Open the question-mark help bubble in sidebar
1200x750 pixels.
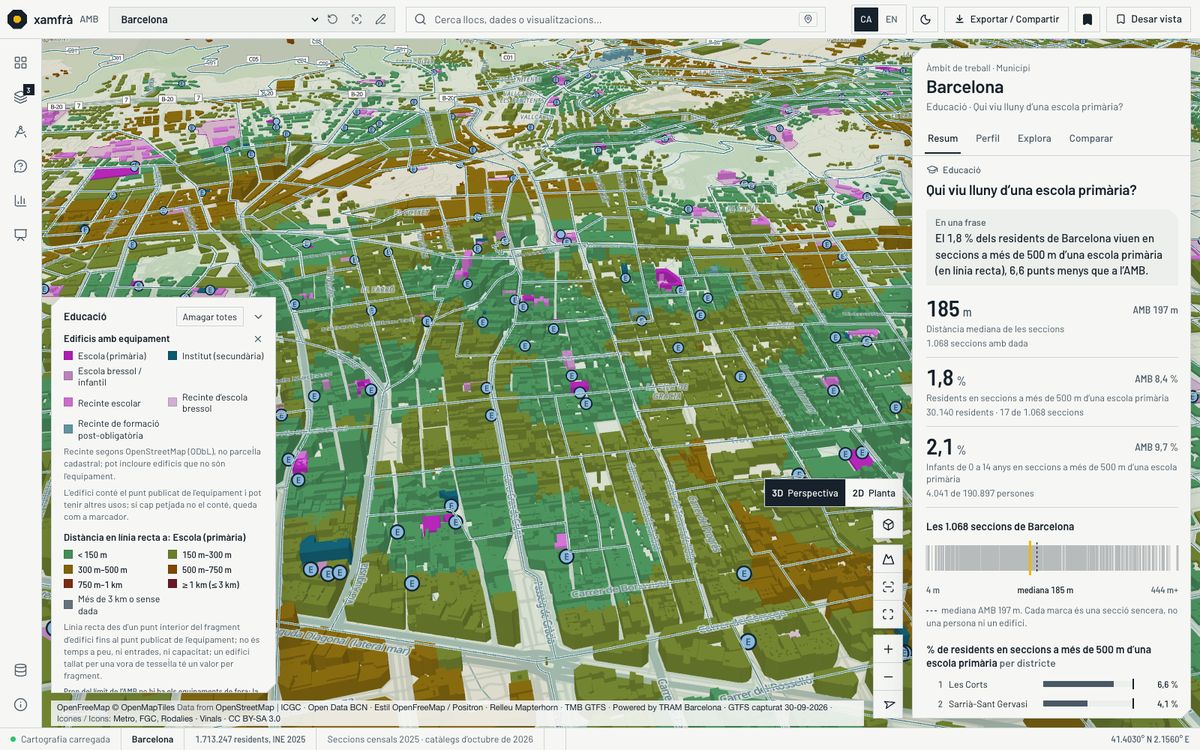click(21, 166)
